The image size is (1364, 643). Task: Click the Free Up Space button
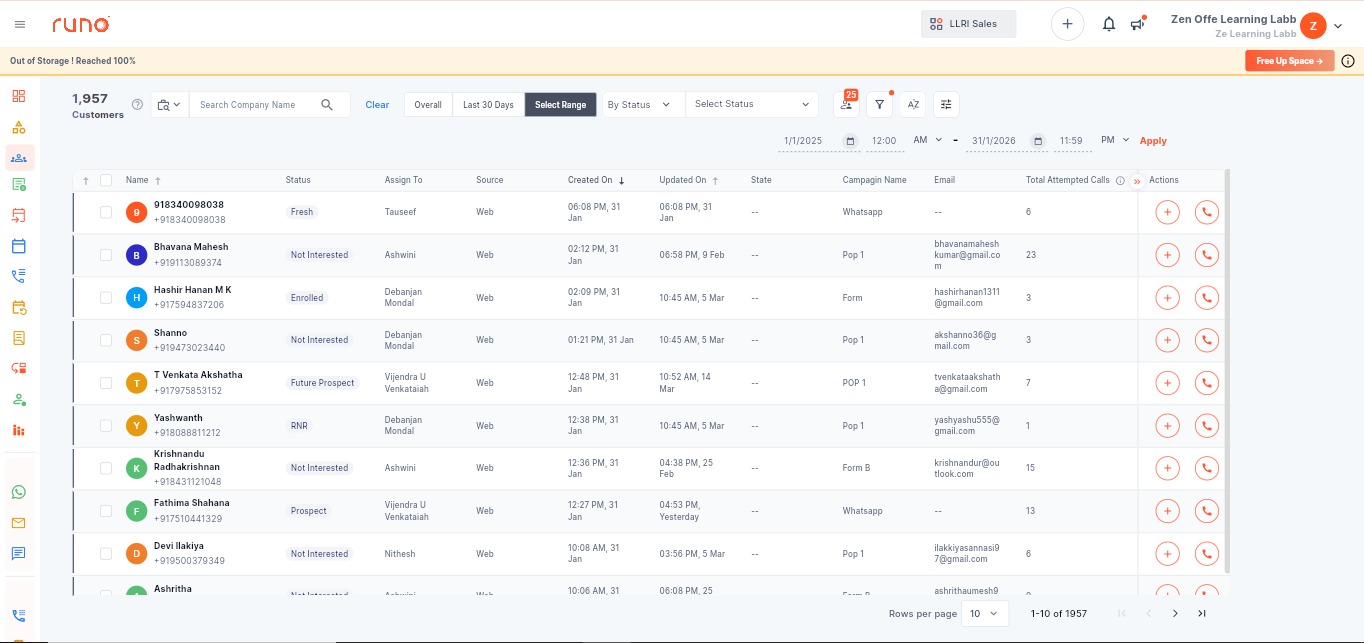coord(1289,61)
